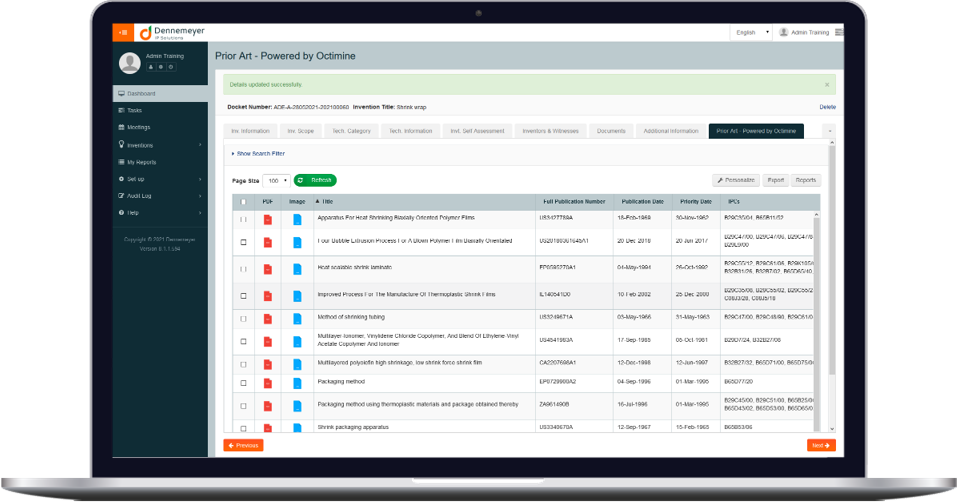Check the Multilayer Ionomer row

[244, 342]
